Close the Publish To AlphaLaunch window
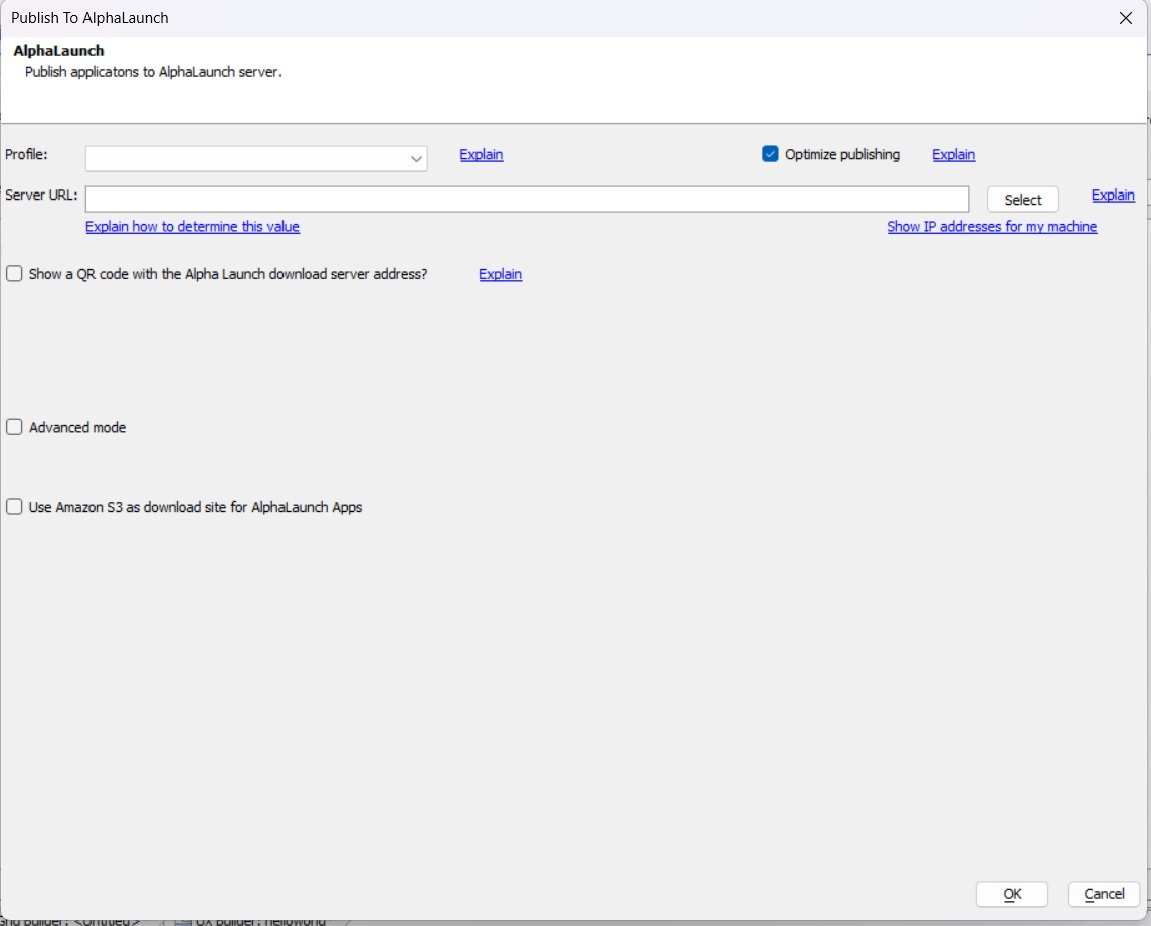 pos(1125,18)
